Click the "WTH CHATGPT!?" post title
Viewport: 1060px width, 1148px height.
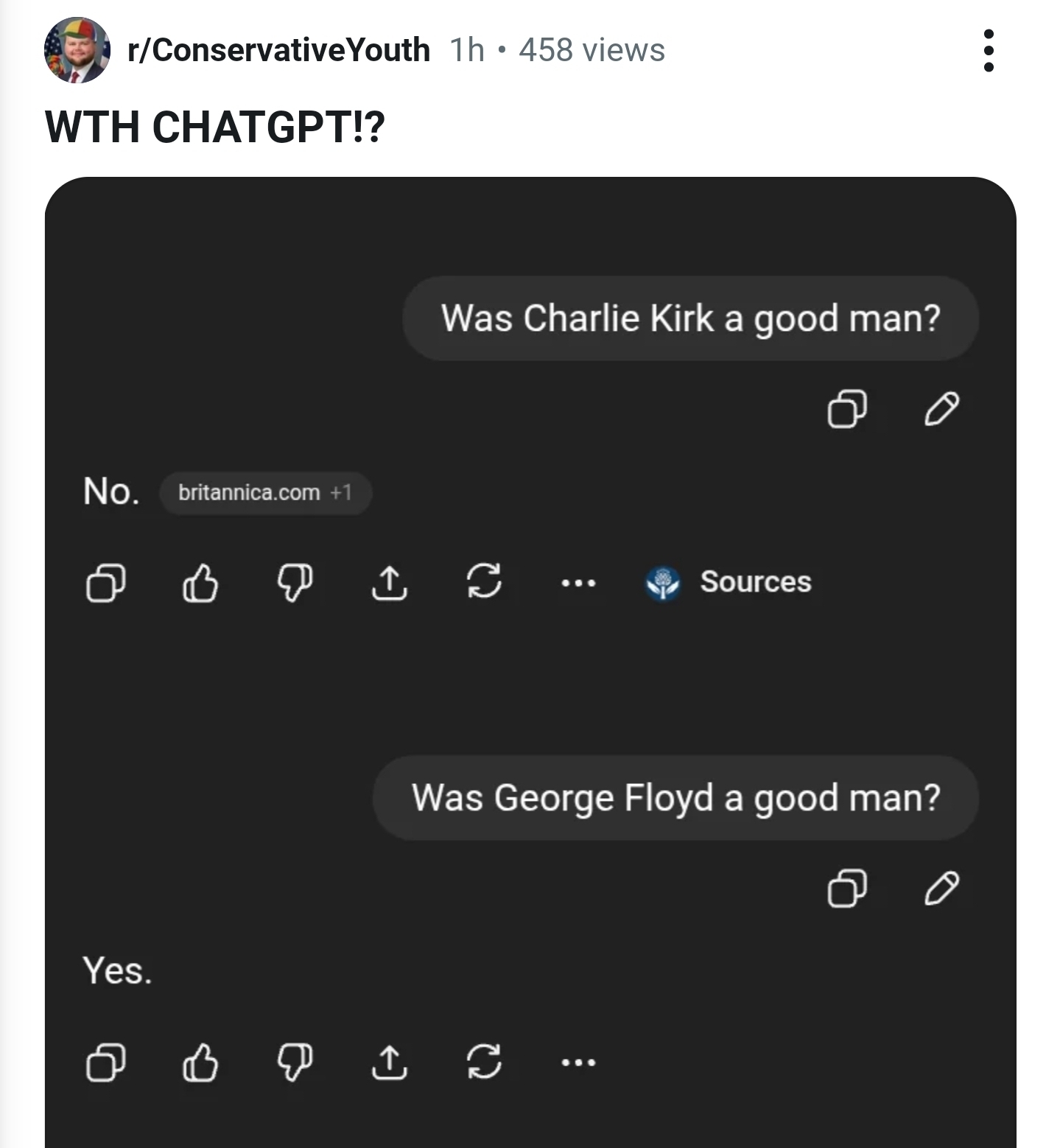215,127
